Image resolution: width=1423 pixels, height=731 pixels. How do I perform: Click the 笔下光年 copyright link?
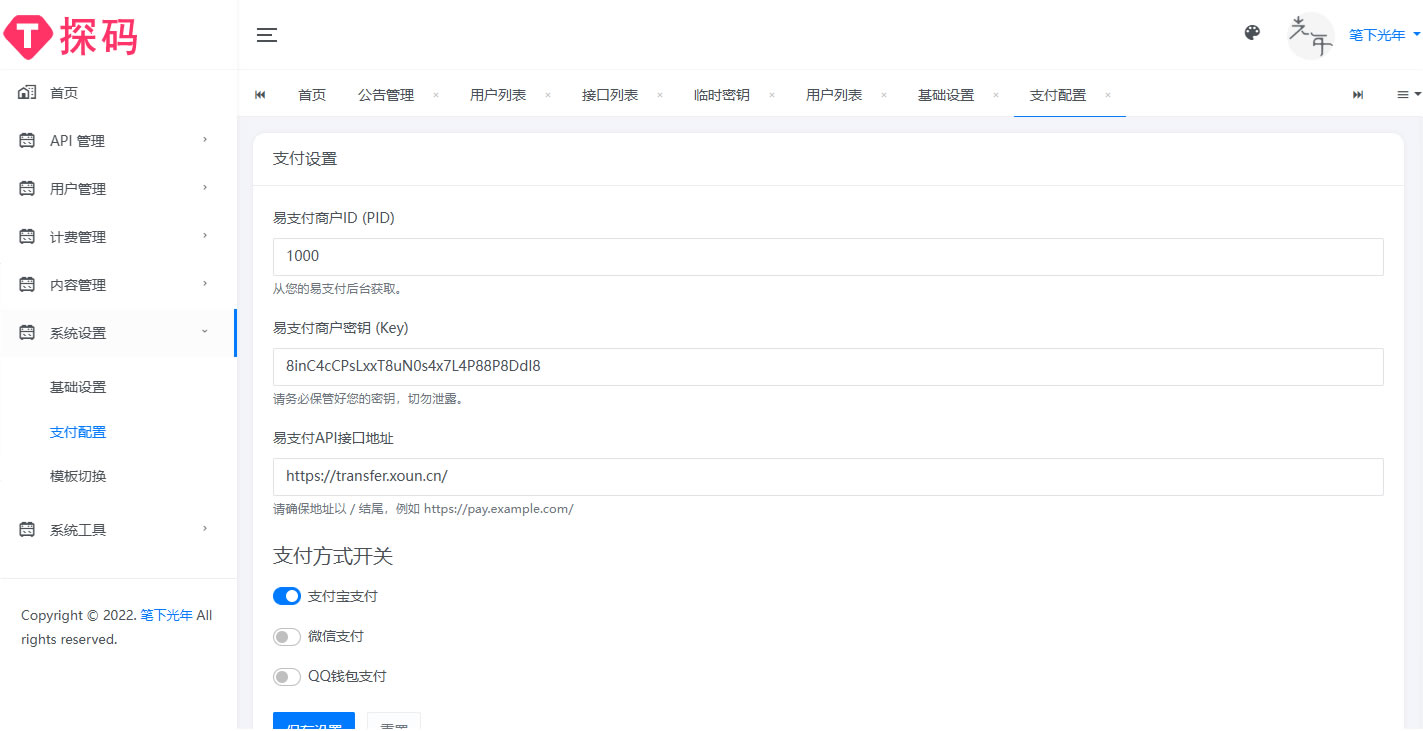tap(166, 615)
